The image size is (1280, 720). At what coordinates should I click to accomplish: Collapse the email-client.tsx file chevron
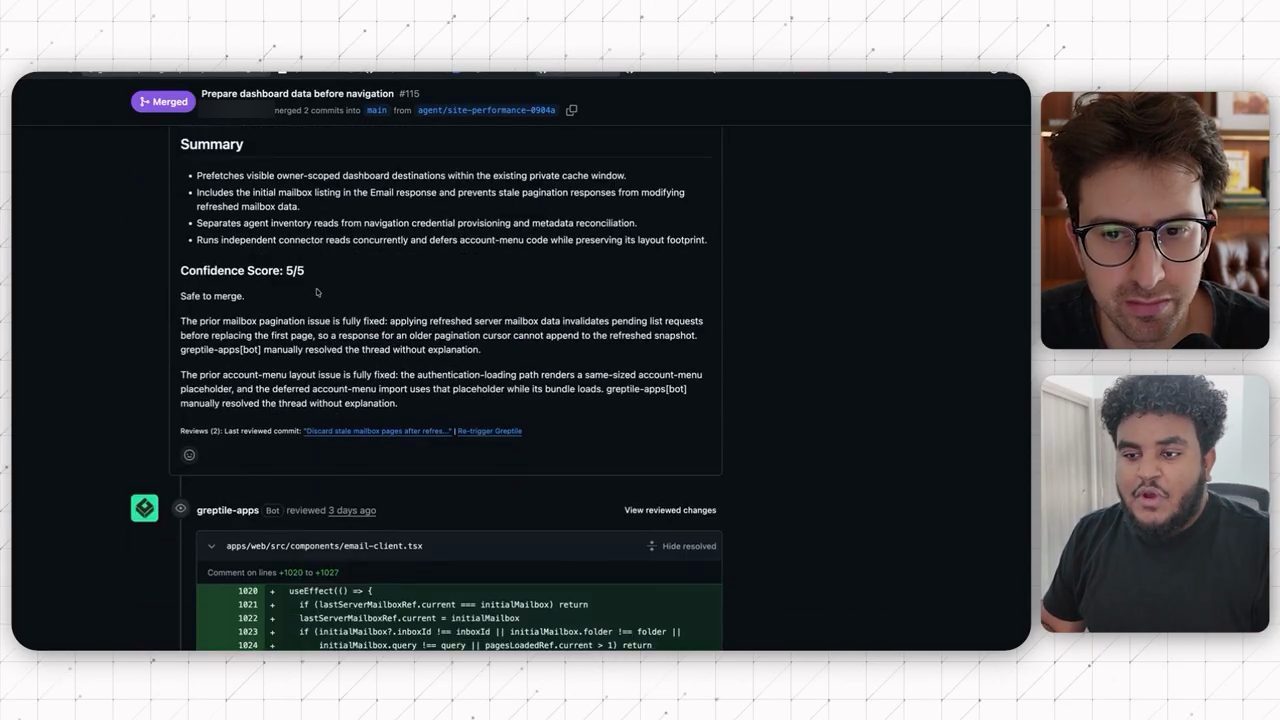(211, 546)
